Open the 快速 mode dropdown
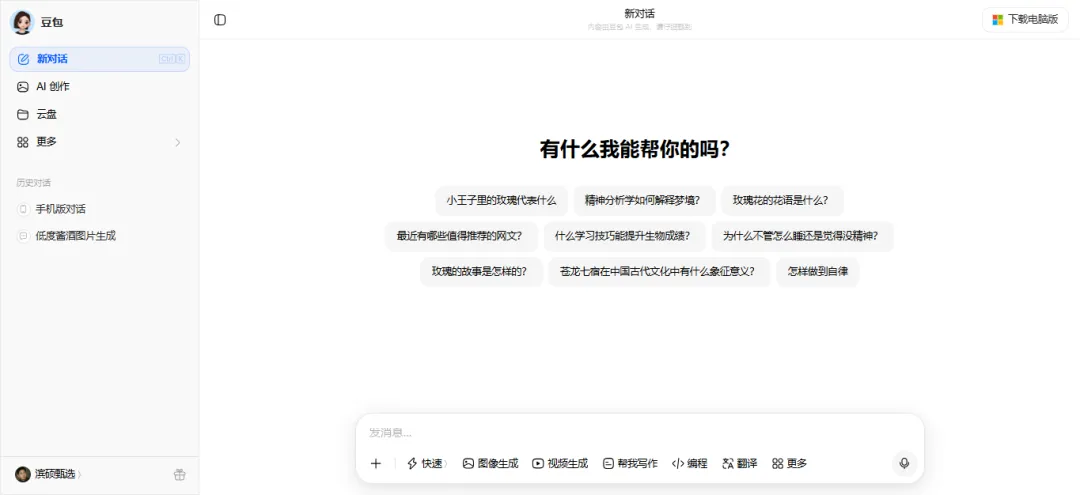1080x495 pixels. 428,463
